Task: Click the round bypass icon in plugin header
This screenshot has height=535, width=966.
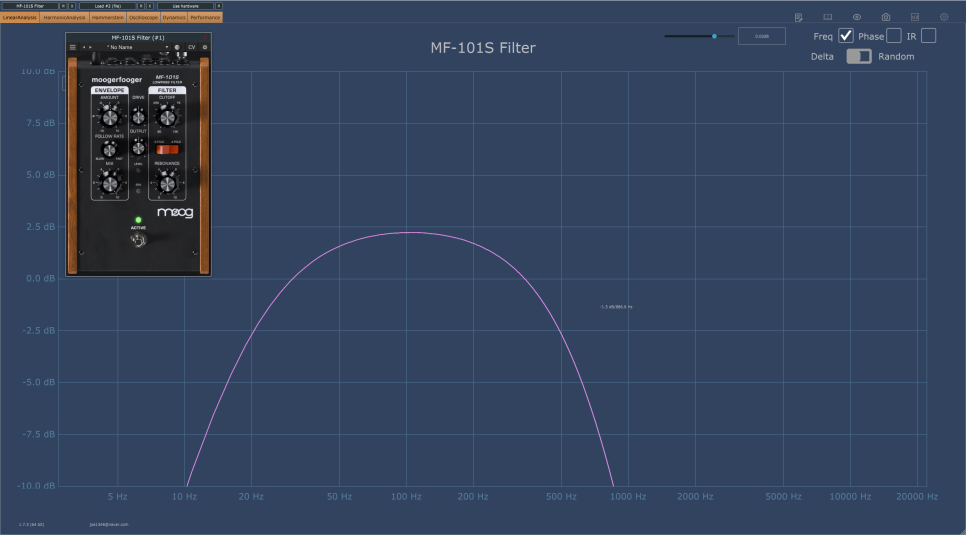Action: pos(177,47)
